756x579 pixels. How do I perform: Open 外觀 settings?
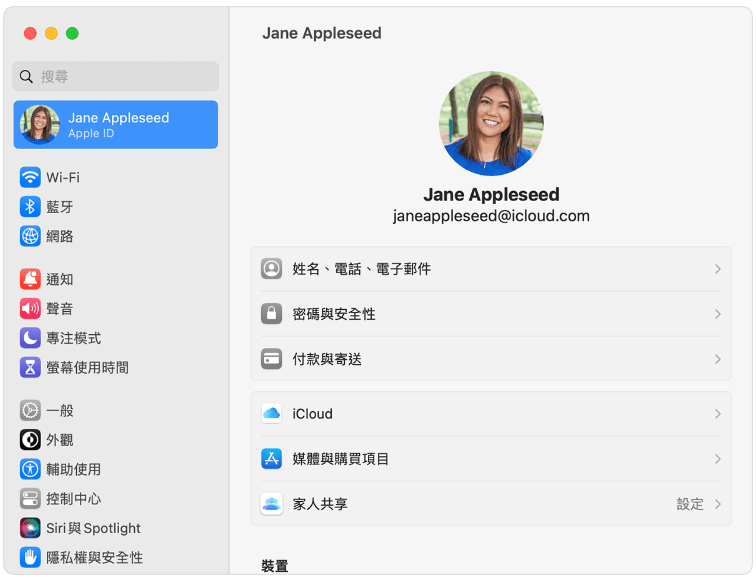(60, 440)
